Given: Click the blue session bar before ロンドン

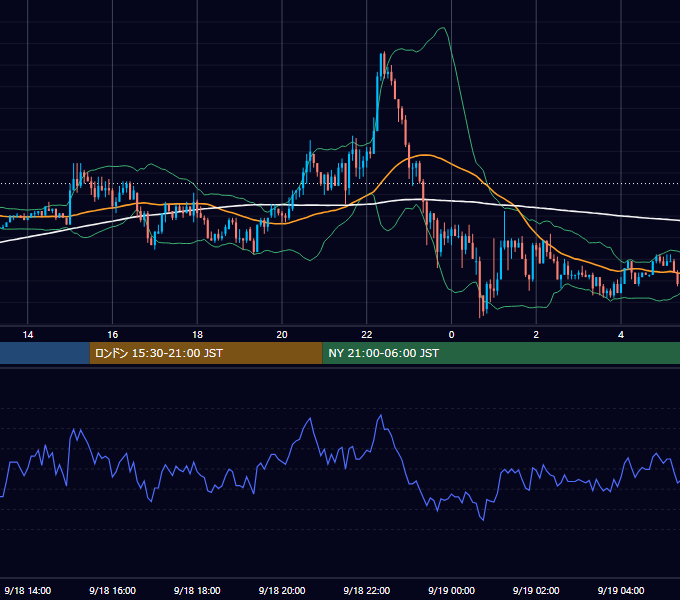Looking at the screenshot, I should 45,353.
